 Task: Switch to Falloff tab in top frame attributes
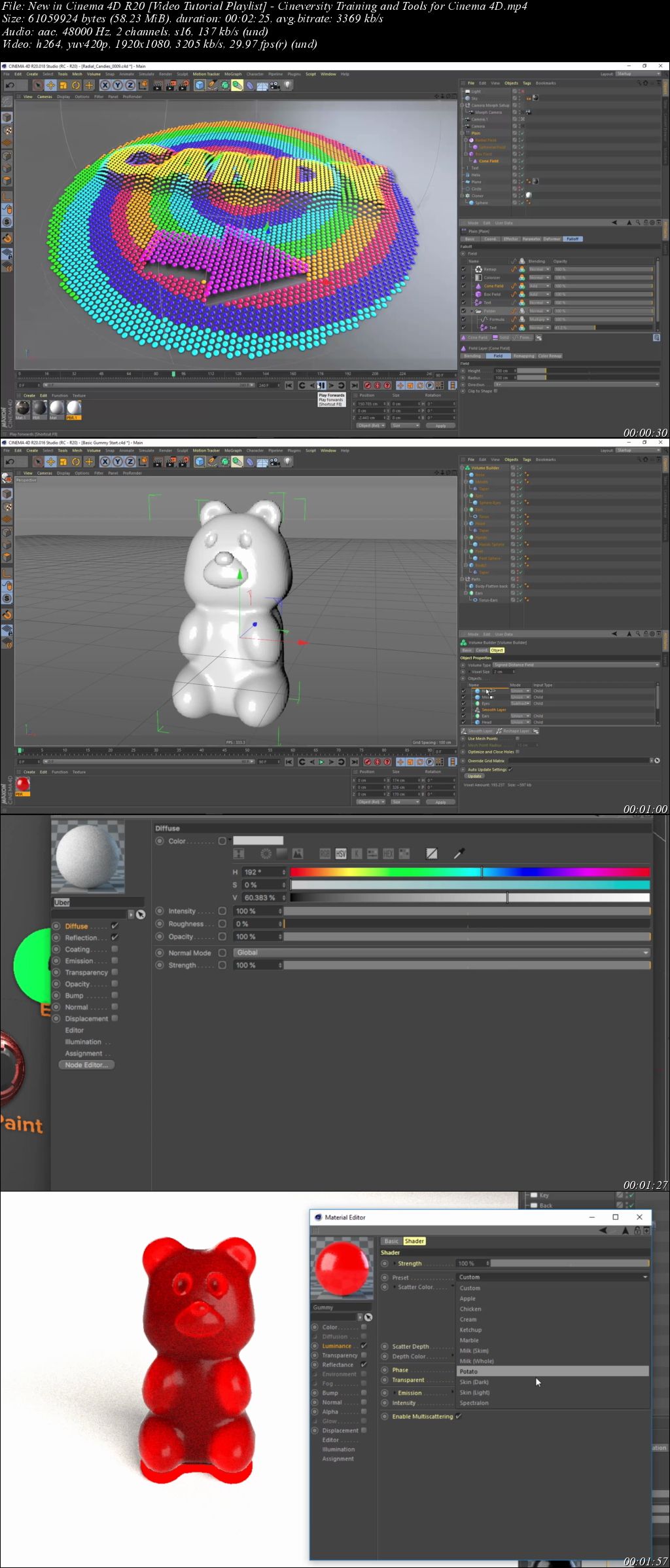[x=573, y=239]
